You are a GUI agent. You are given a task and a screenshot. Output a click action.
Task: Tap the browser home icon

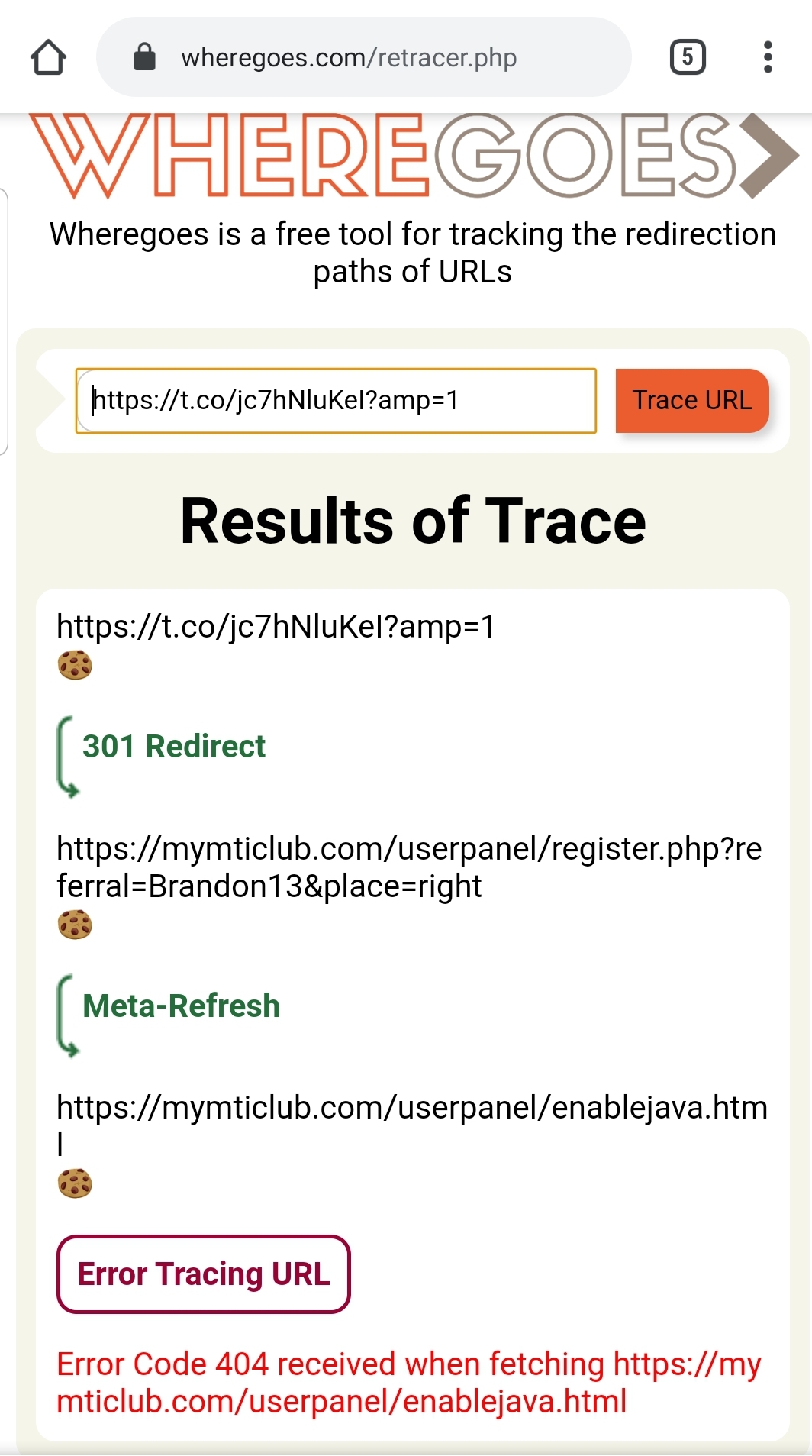48,57
